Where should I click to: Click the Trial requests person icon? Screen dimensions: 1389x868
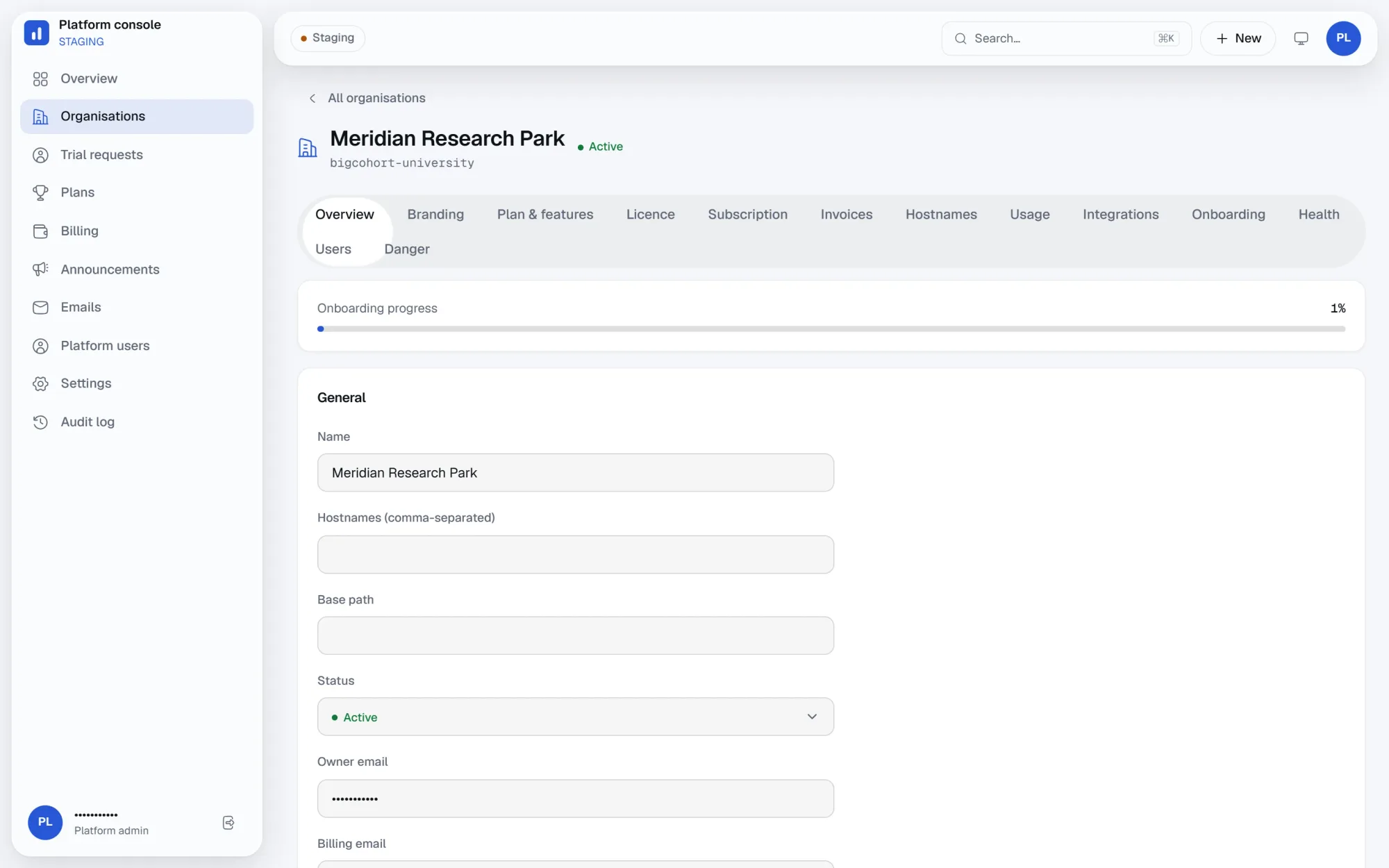pos(40,155)
